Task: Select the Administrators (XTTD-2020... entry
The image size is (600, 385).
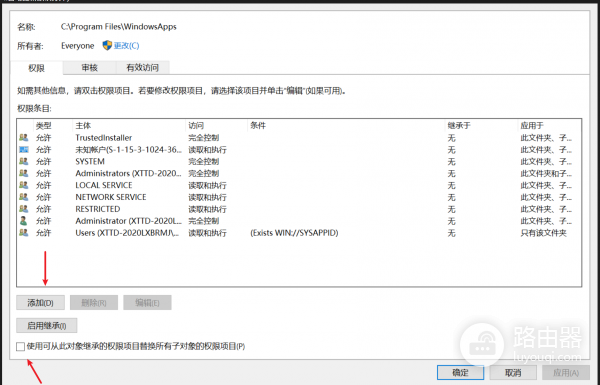Action: point(128,173)
